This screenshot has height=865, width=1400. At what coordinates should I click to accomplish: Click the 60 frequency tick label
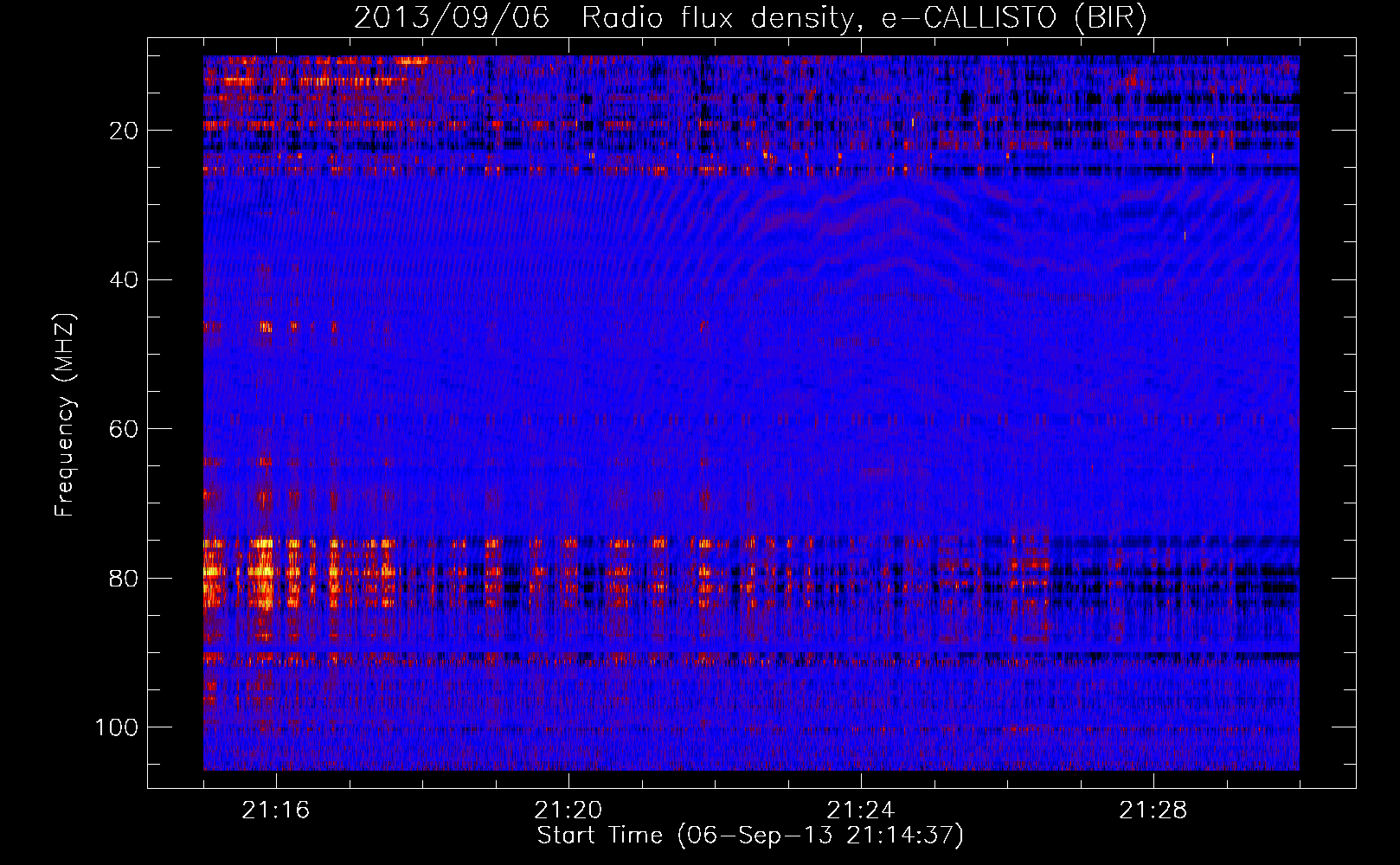point(125,429)
